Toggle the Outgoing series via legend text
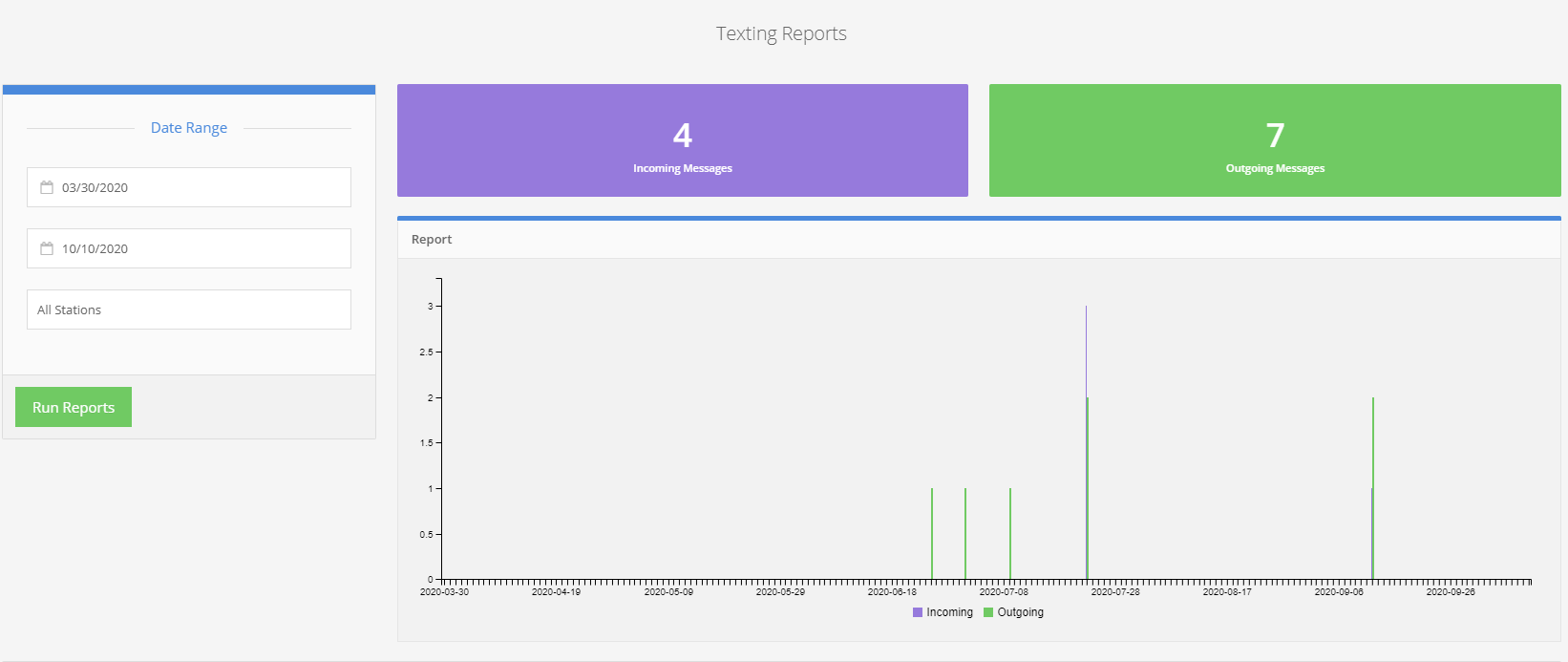Screen dimensions: 1568x662 click(1020, 612)
